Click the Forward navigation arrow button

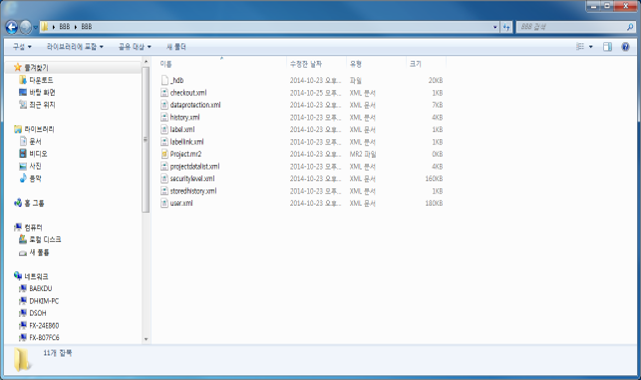pyautogui.click(x=25, y=27)
